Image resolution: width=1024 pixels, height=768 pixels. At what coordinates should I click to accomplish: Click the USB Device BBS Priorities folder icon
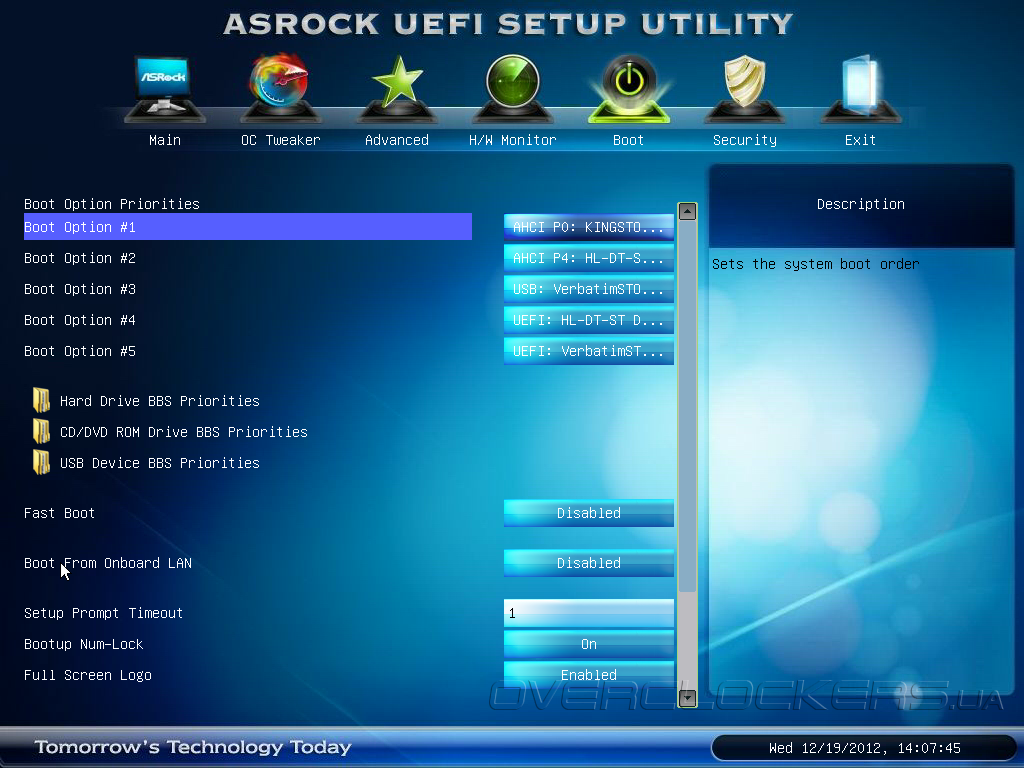click(41, 462)
